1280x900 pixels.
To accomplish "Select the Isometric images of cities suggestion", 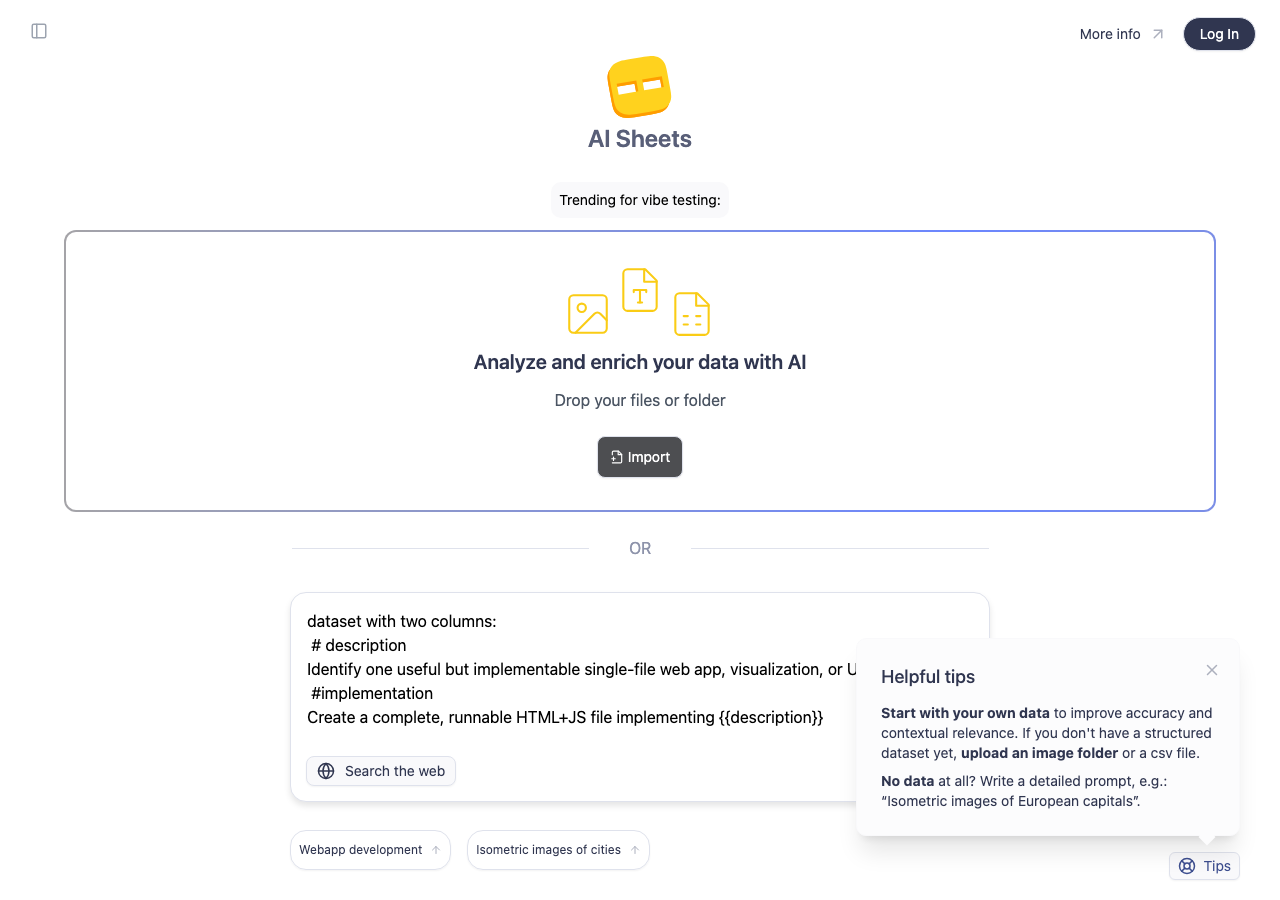I will [558, 850].
